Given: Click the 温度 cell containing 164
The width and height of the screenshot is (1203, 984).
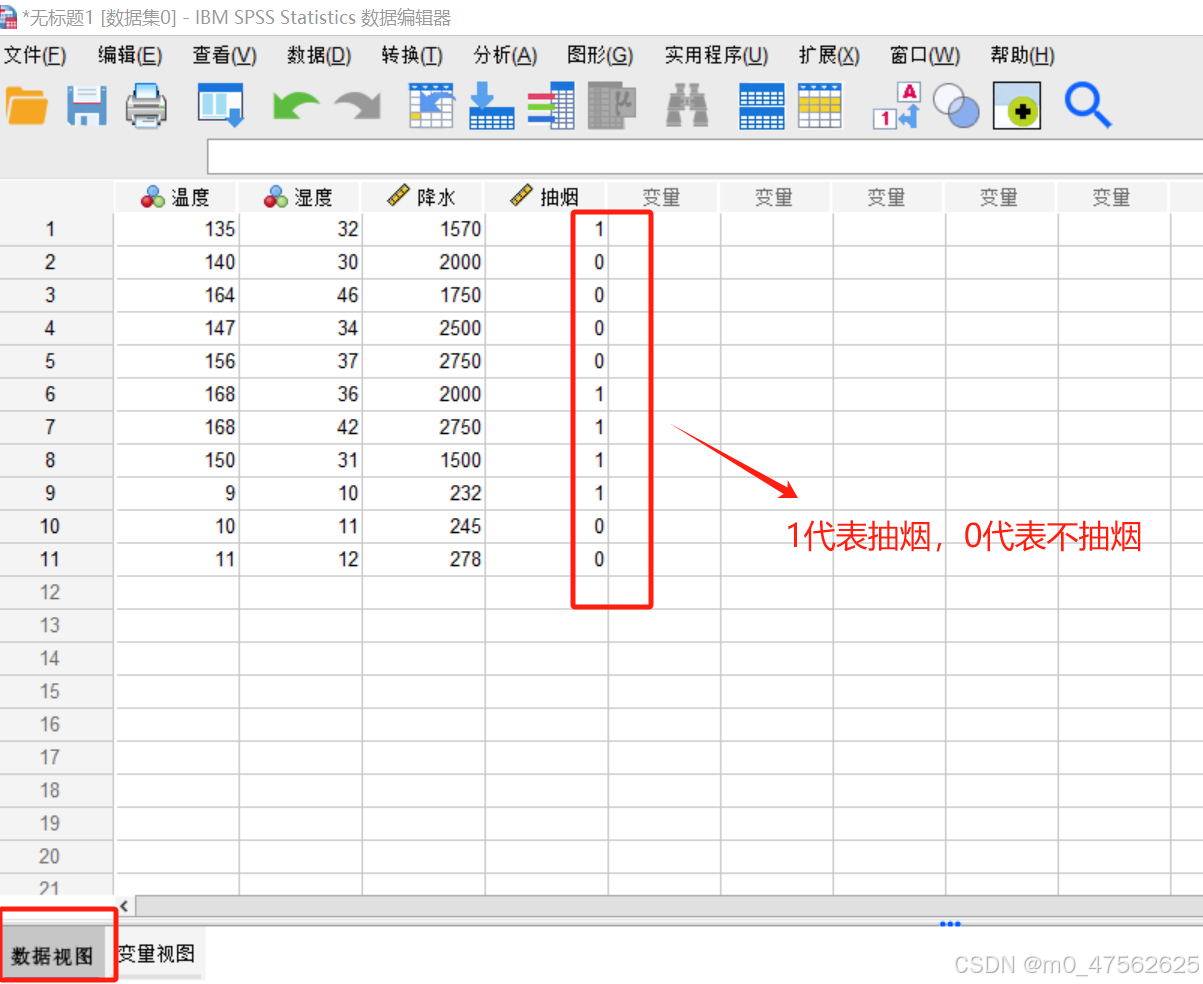Looking at the screenshot, I should click(176, 295).
